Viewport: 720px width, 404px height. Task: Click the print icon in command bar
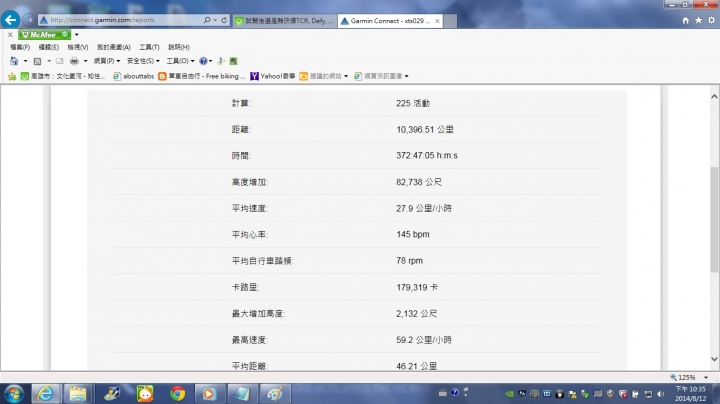74,61
